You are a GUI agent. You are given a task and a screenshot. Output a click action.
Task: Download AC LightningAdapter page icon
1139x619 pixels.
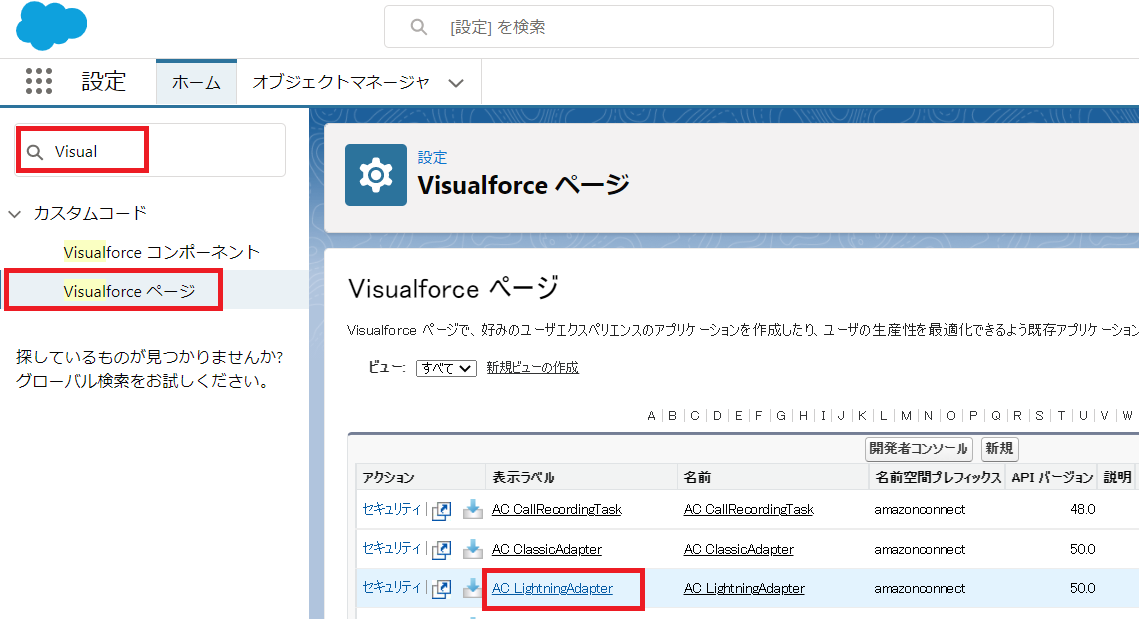[x=471, y=588]
